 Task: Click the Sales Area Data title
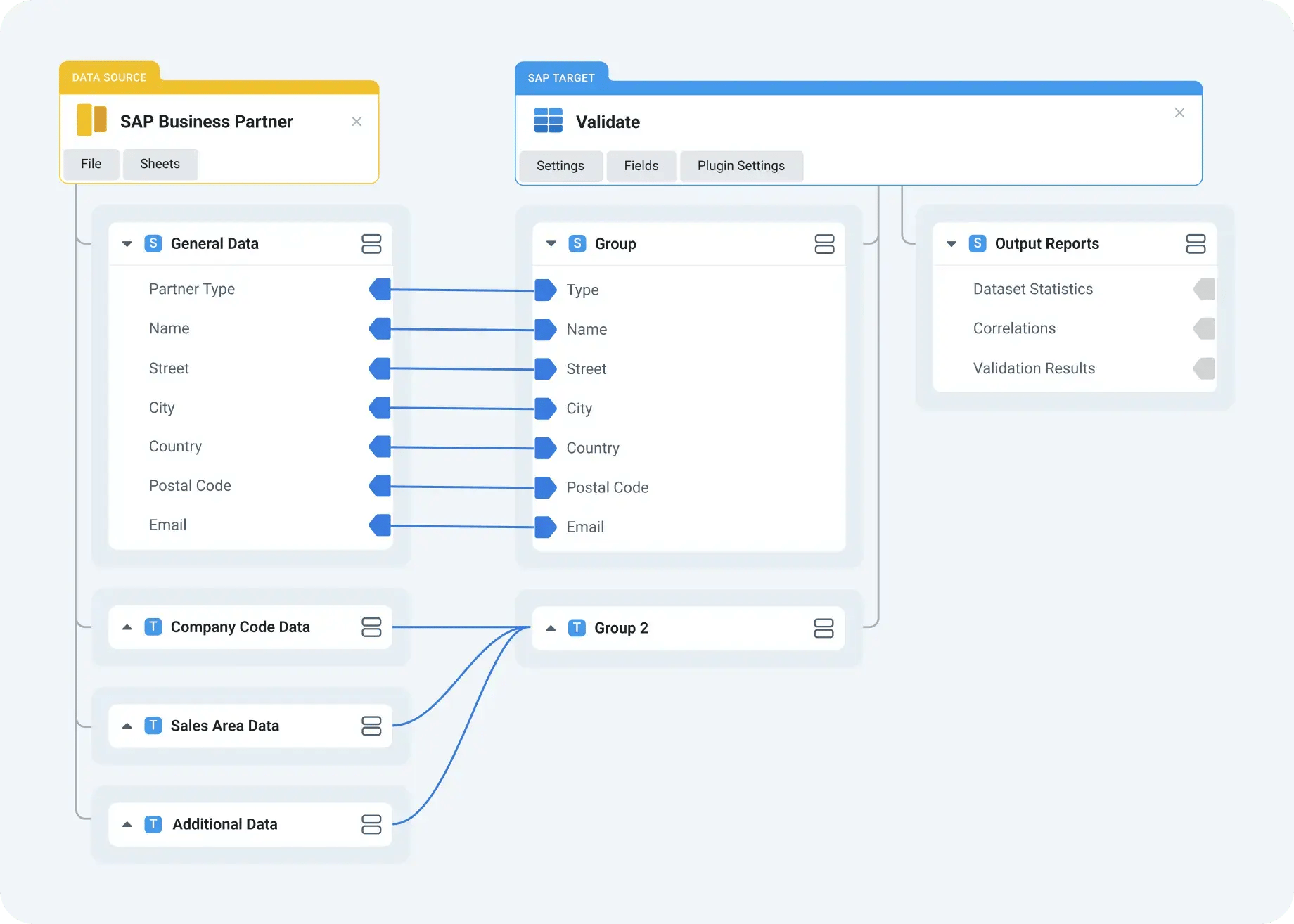tap(225, 725)
